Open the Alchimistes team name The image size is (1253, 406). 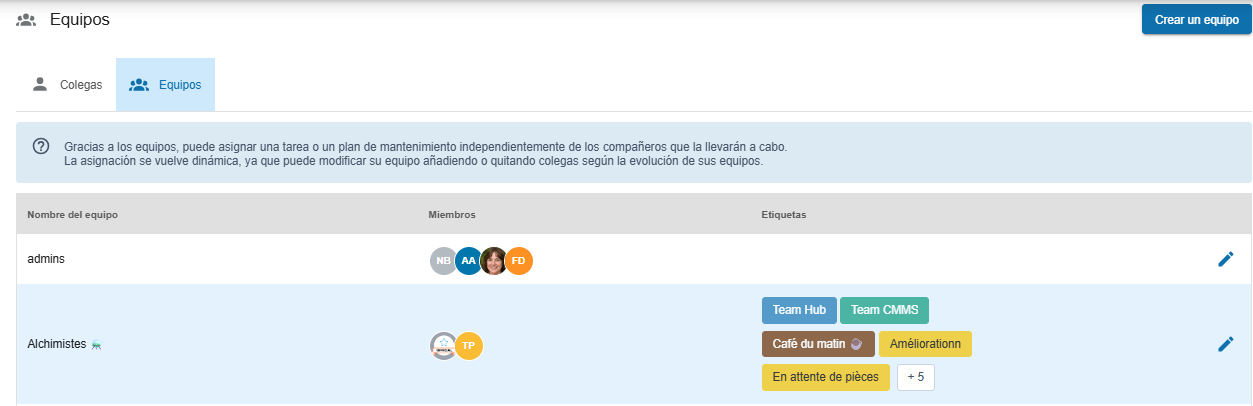coord(57,344)
